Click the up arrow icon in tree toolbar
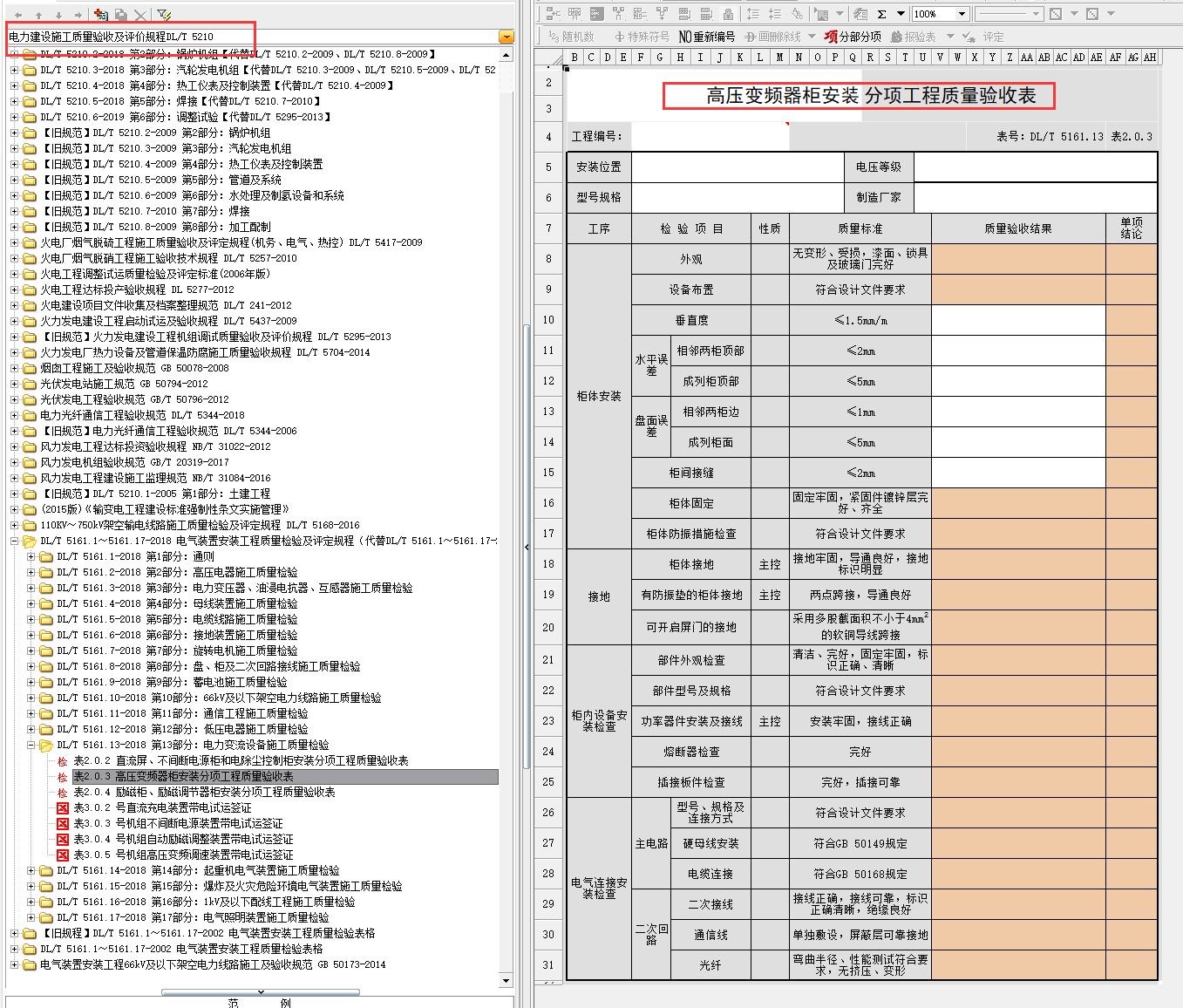The height and width of the screenshot is (1008, 1183). tap(38, 15)
